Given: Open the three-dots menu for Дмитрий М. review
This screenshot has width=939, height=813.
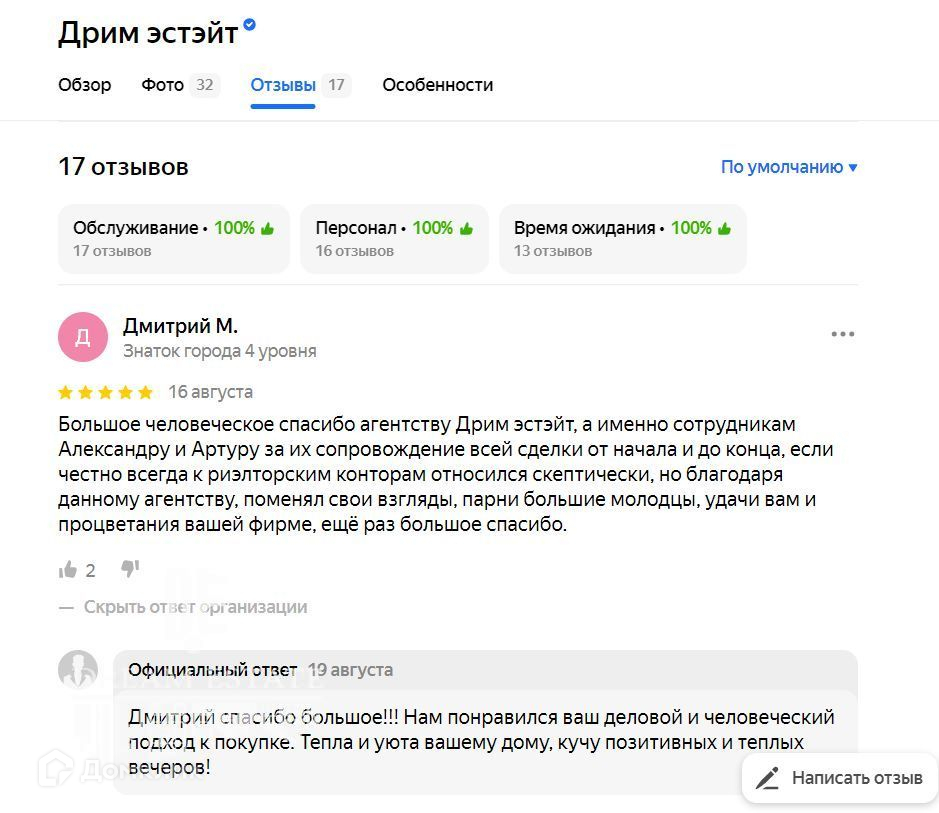Looking at the screenshot, I should 842,334.
